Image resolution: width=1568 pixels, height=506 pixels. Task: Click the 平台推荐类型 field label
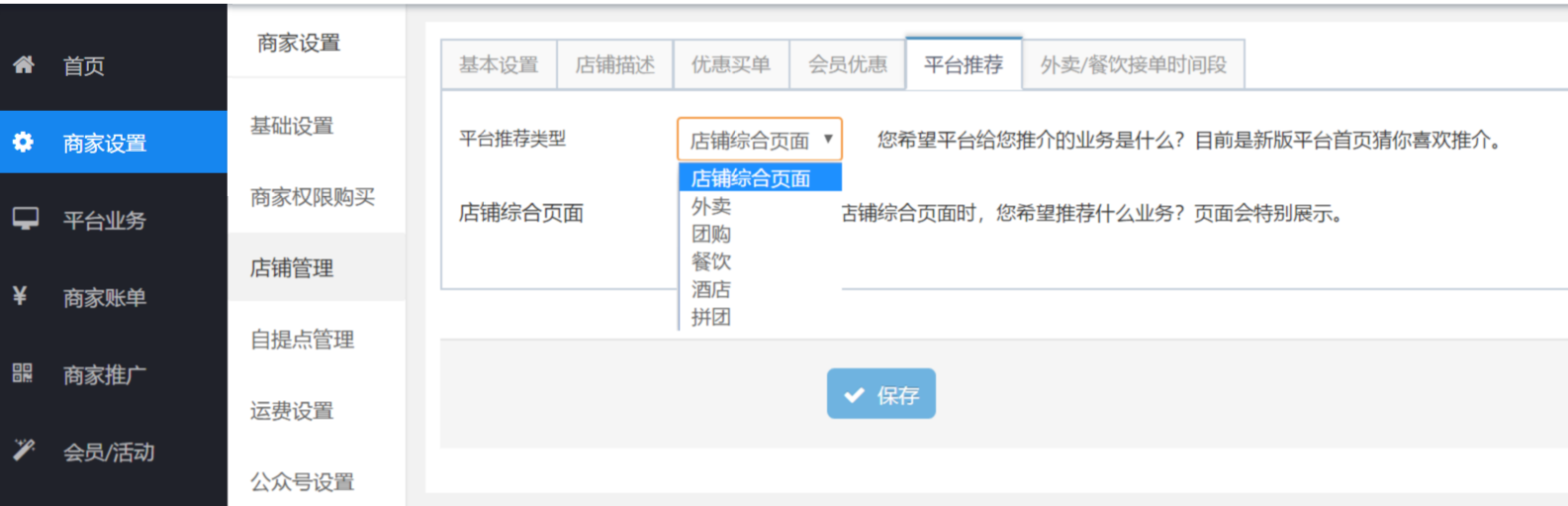point(512,139)
